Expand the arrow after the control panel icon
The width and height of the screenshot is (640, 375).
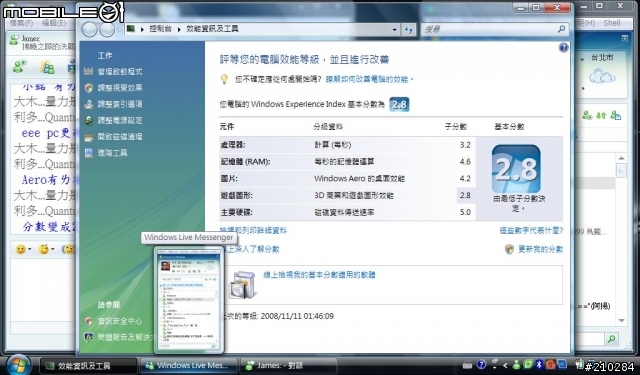142,29
